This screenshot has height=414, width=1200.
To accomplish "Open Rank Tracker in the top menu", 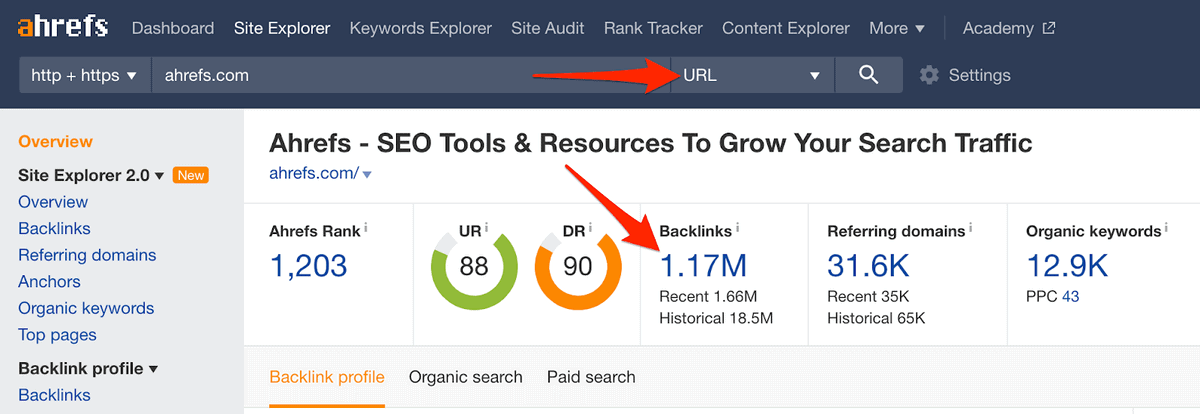I will [x=653, y=28].
